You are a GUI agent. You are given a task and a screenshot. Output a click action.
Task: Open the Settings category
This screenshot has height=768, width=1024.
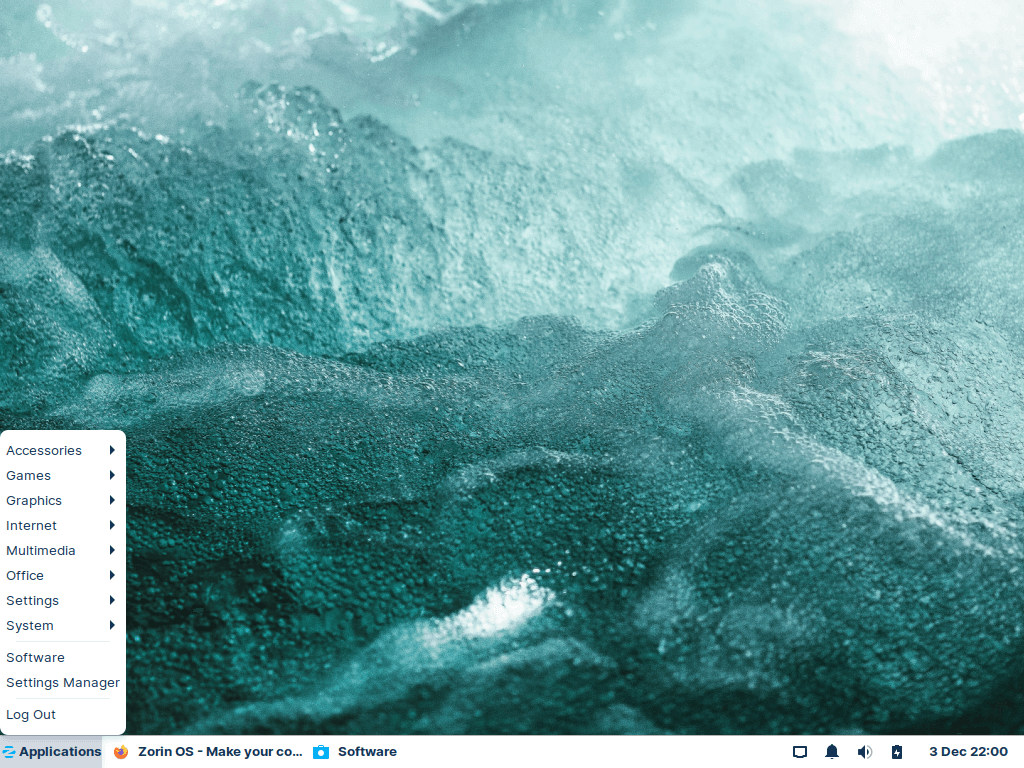[32, 600]
